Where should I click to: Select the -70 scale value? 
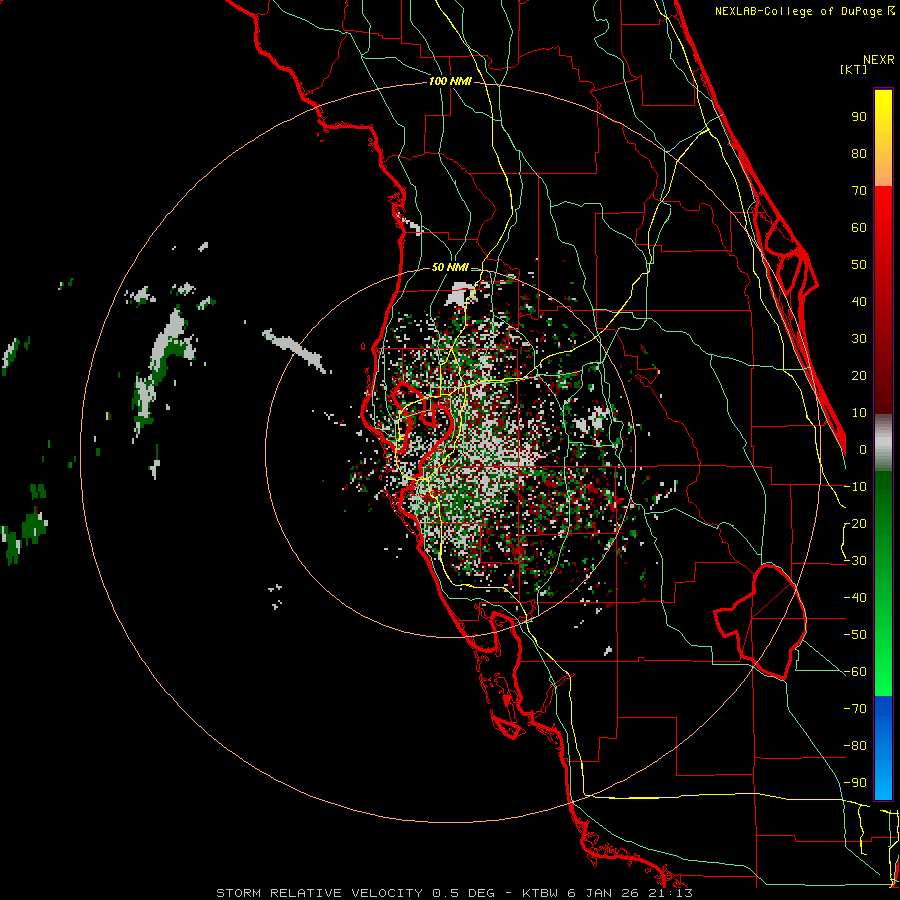855,709
